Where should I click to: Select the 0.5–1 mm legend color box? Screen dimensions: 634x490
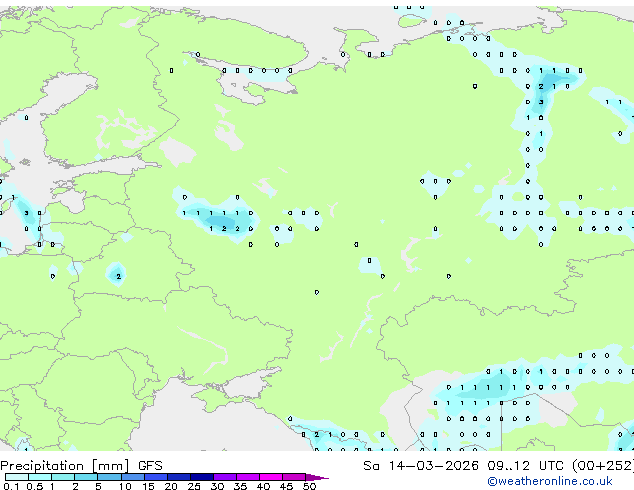40,477
